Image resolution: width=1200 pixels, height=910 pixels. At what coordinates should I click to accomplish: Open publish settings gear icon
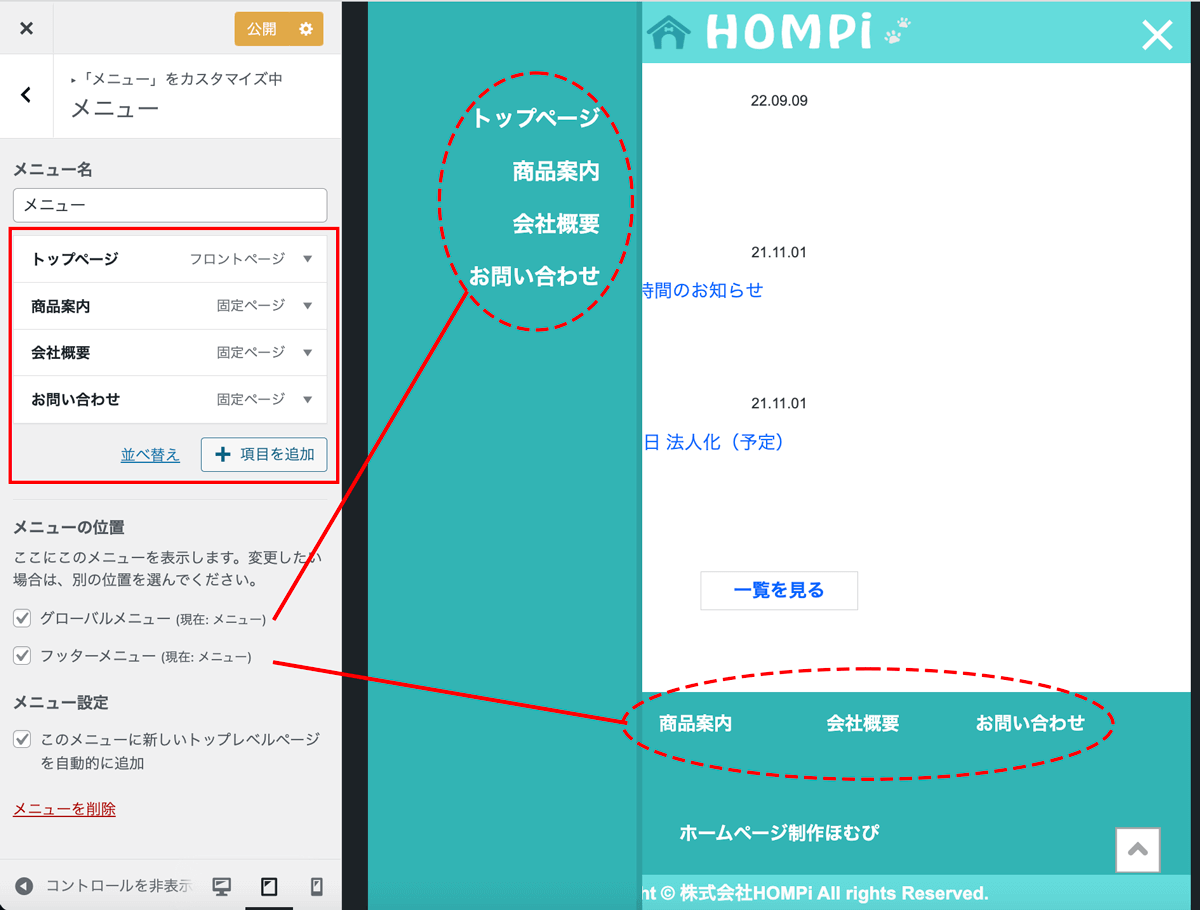306,29
